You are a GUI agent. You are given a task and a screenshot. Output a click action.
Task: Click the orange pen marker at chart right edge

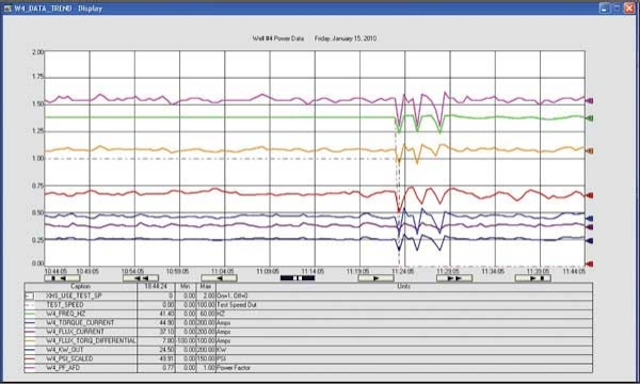589,151
